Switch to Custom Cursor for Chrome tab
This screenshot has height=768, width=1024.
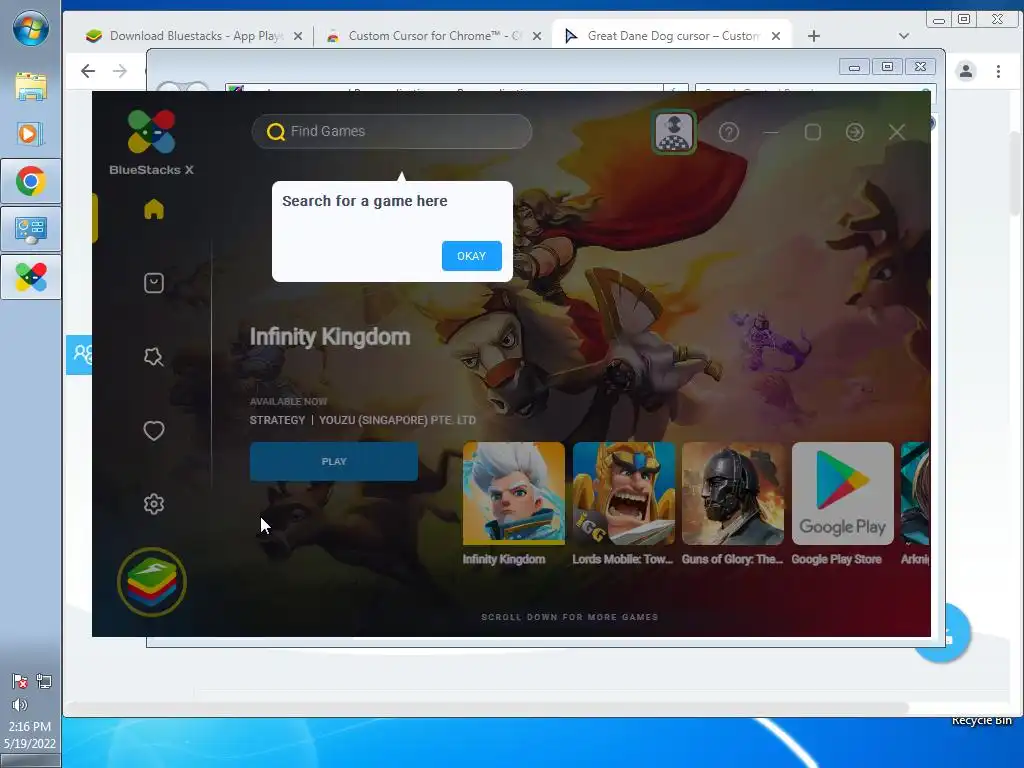click(x=434, y=36)
